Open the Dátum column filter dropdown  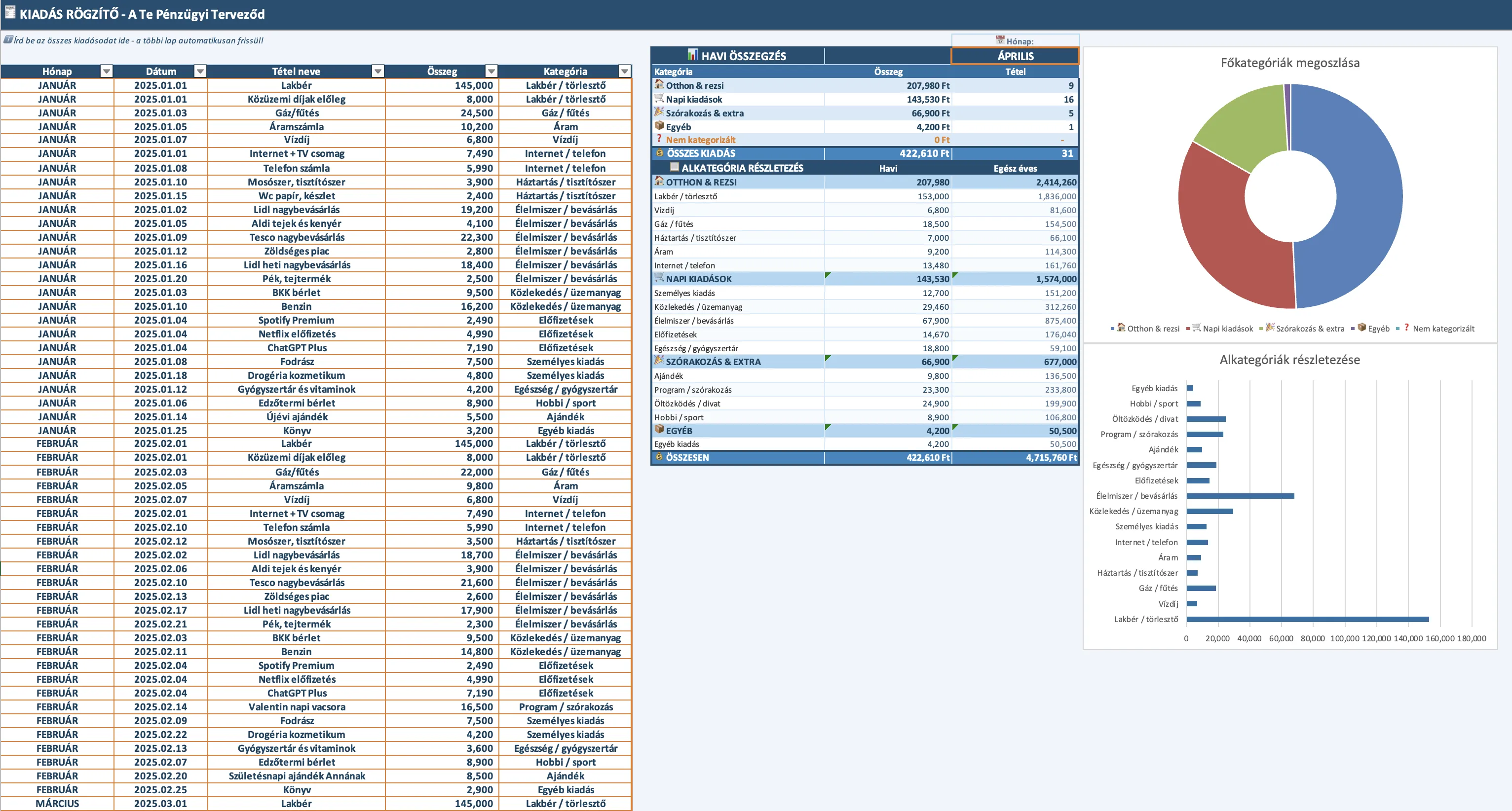pyautogui.click(x=200, y=72)
